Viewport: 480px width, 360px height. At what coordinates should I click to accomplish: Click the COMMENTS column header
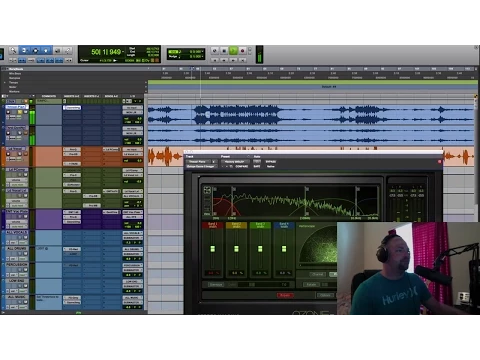pyautogui.click(x=49, y=96)
